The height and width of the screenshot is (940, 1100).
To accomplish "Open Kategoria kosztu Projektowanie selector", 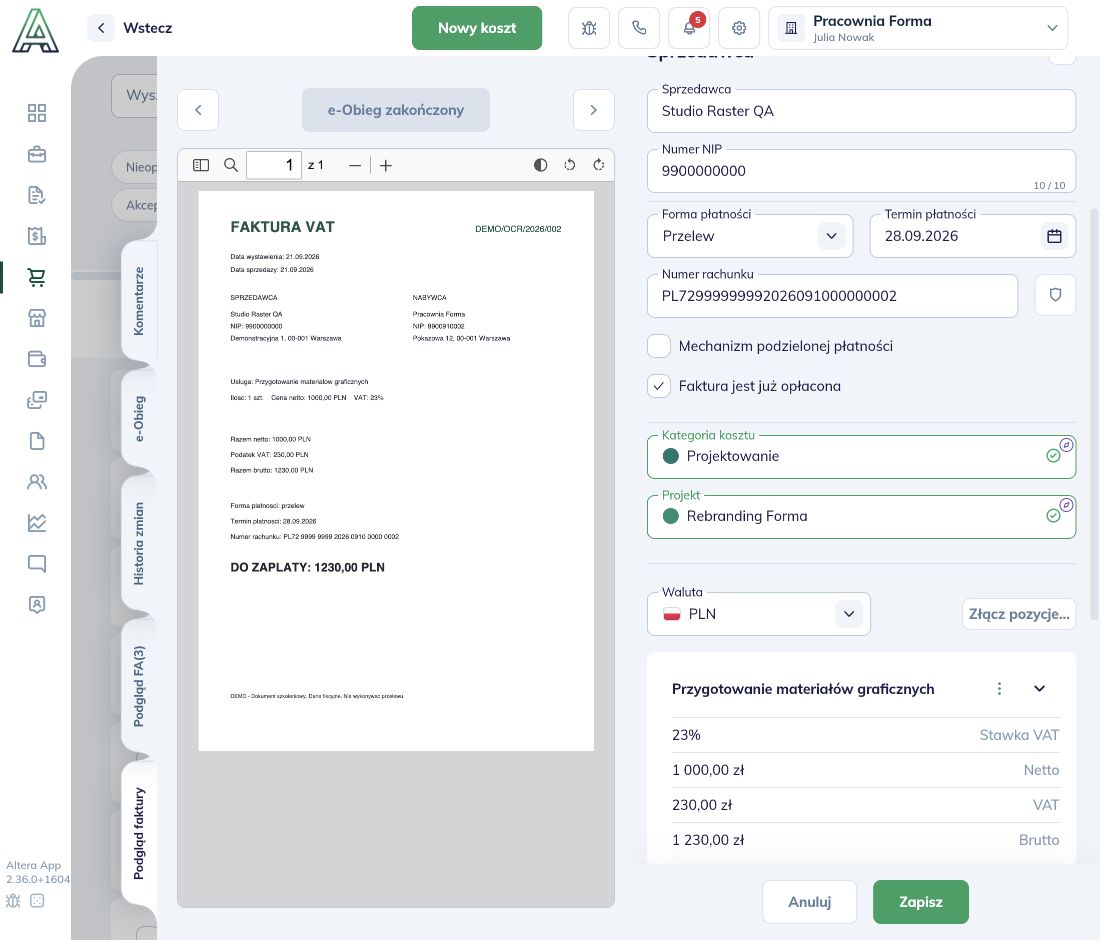I will click(861, 457).
